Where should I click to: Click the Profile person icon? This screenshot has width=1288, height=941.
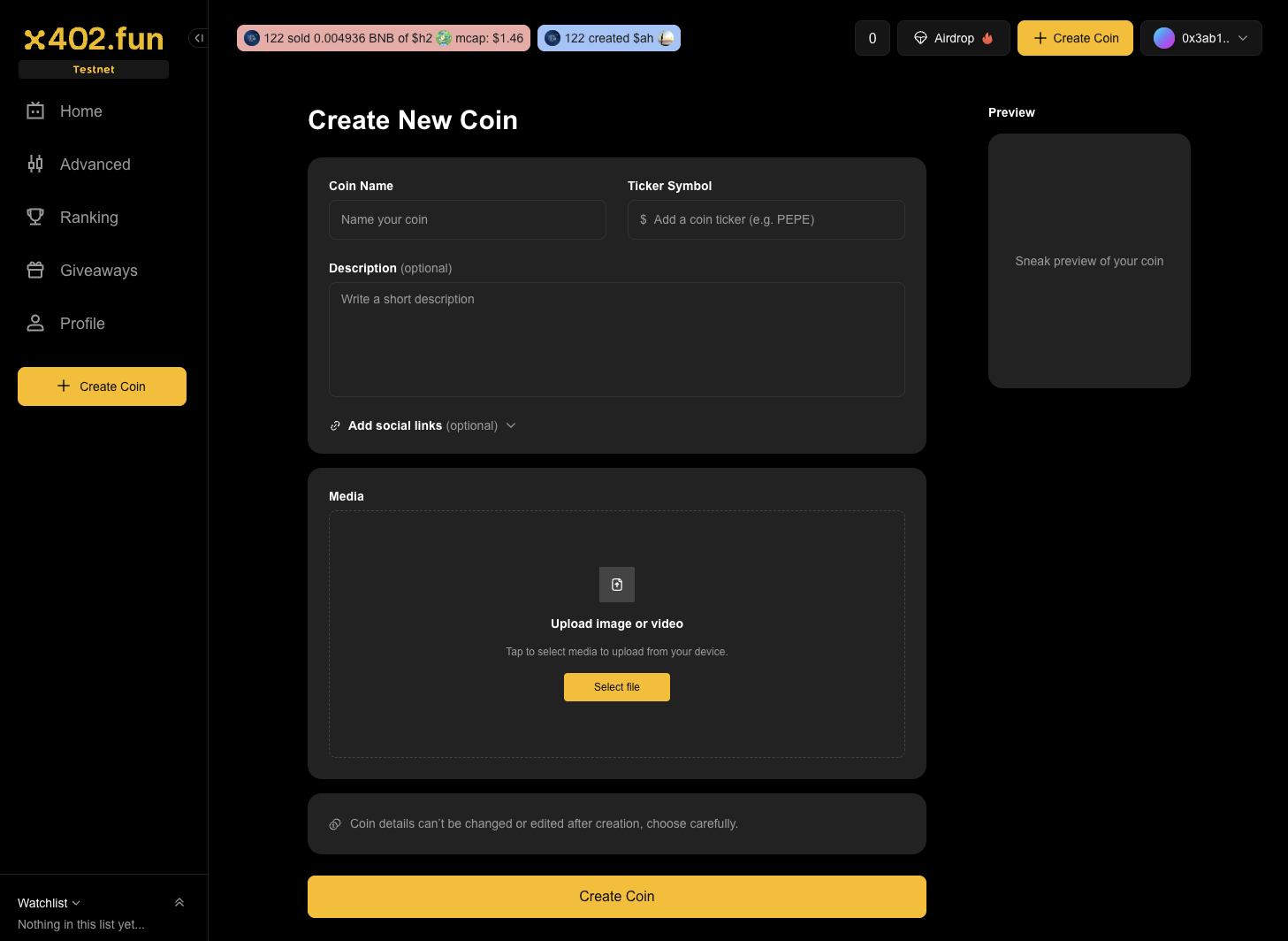(35, 324)
